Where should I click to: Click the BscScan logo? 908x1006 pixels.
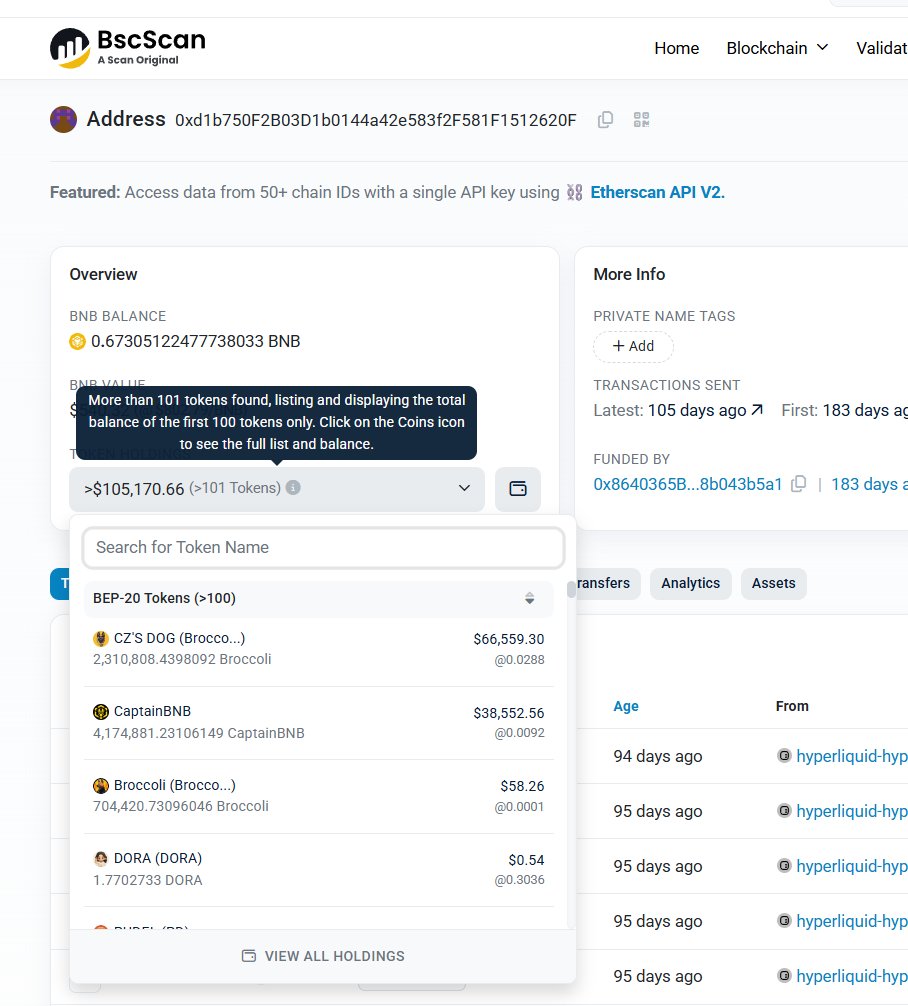click(x=127, y=47)
